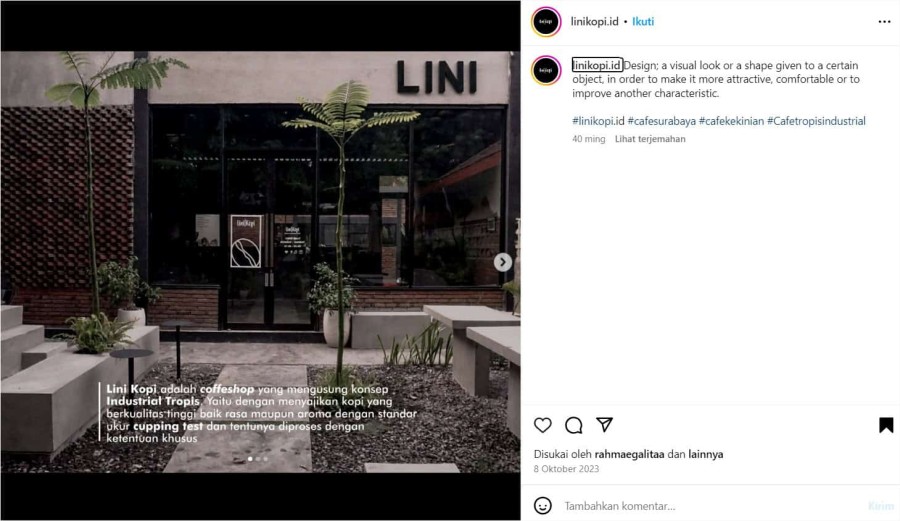Open comments via speech bubble icon
The image size is (900, 521).
coord(573,425)
